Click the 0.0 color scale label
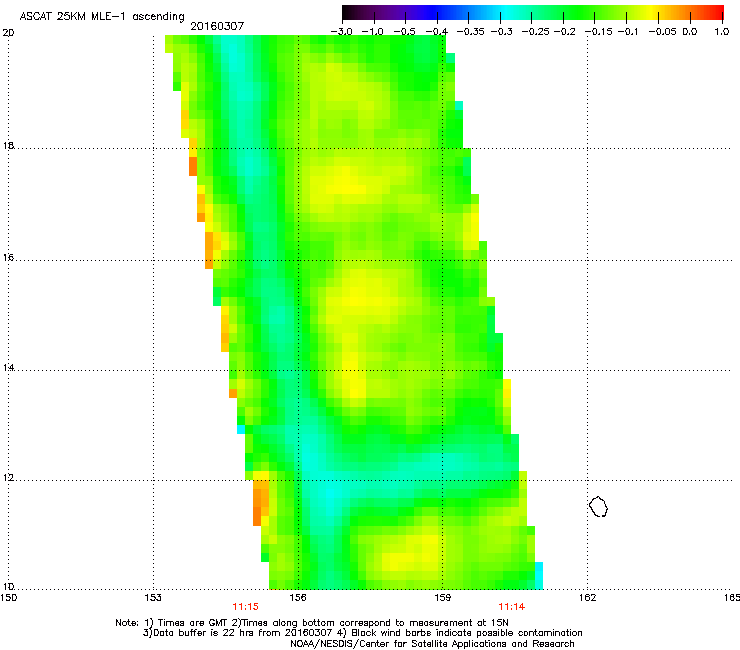Viewport: 740px width, 650px height. click(690, 32)
